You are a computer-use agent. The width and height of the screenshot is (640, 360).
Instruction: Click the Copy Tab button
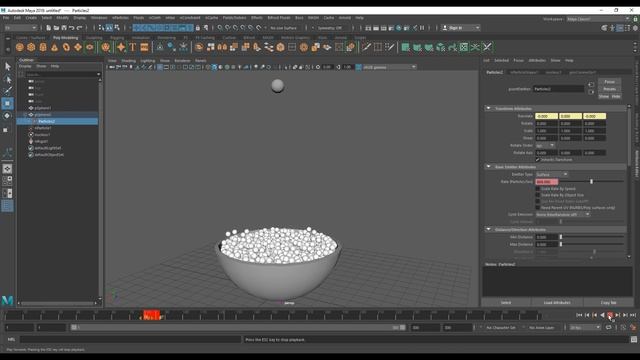coord(608,302)
